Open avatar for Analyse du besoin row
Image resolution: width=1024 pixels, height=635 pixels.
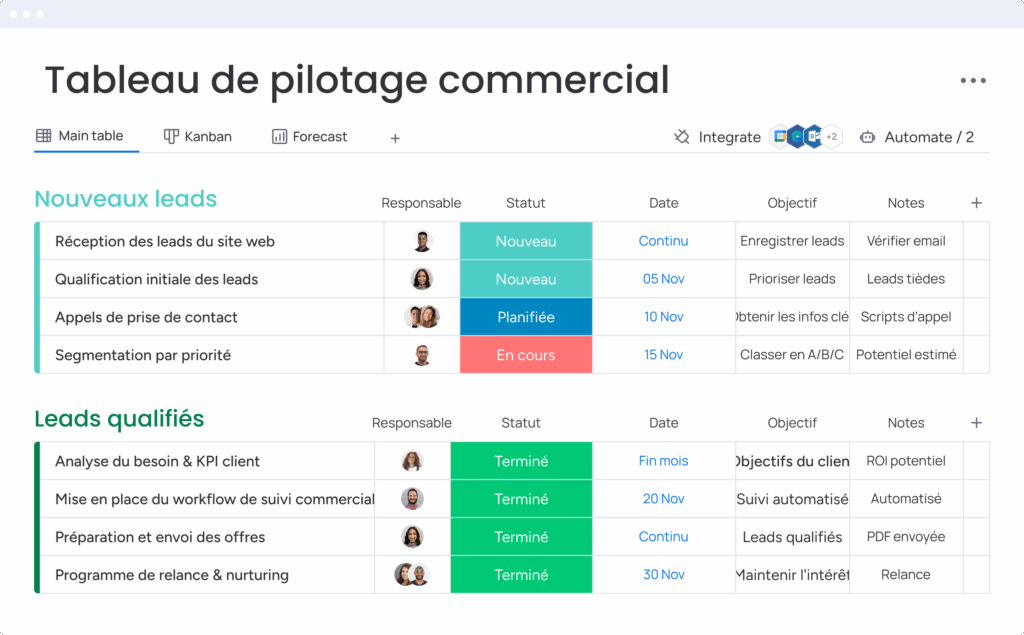(x=412, y=461)
